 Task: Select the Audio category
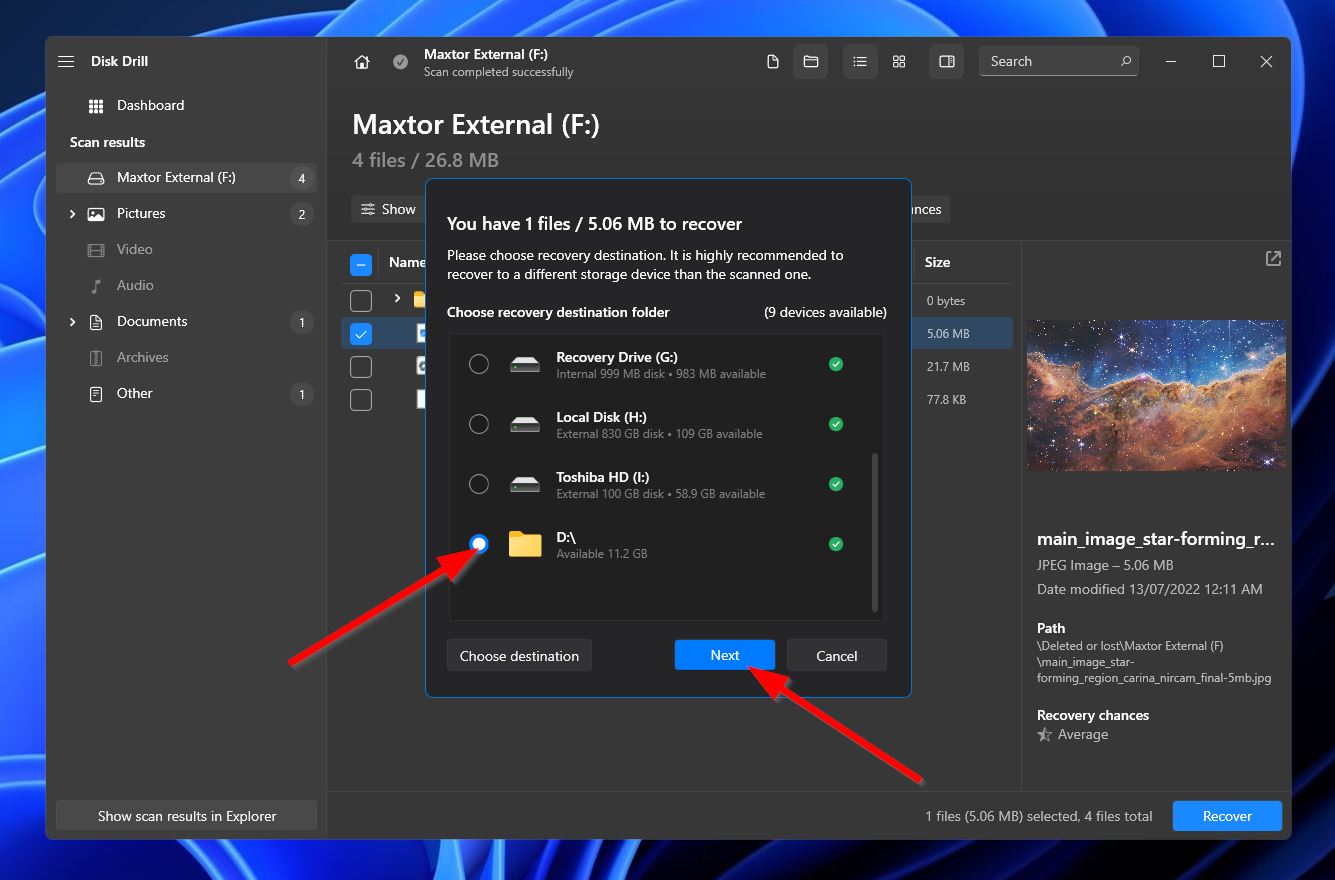pyautogui.click(x=186, y=286)
